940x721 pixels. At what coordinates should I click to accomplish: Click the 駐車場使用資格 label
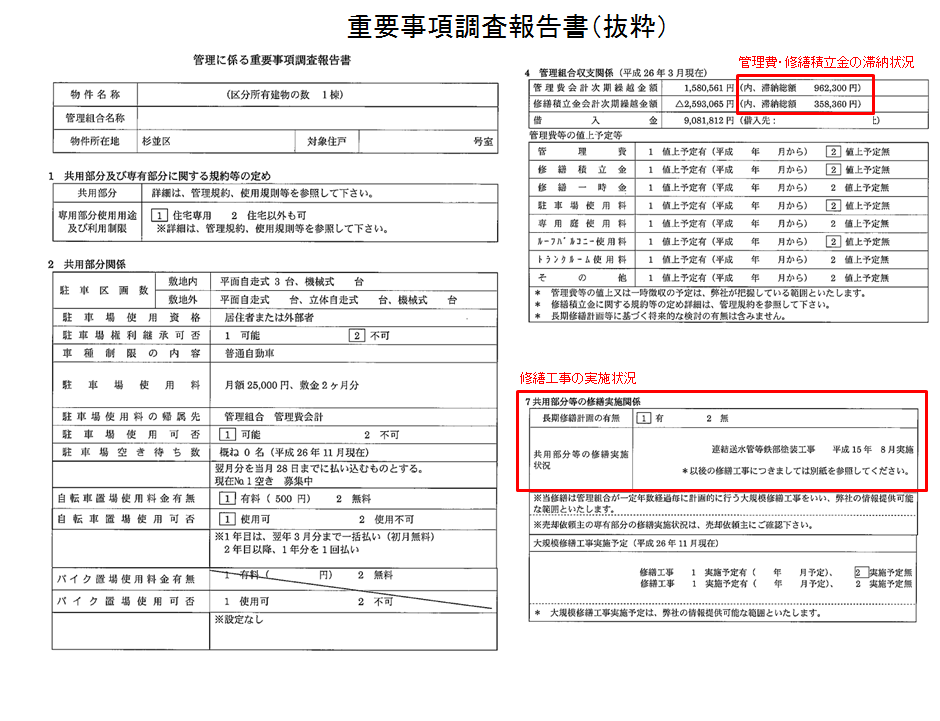coord(131,318)
